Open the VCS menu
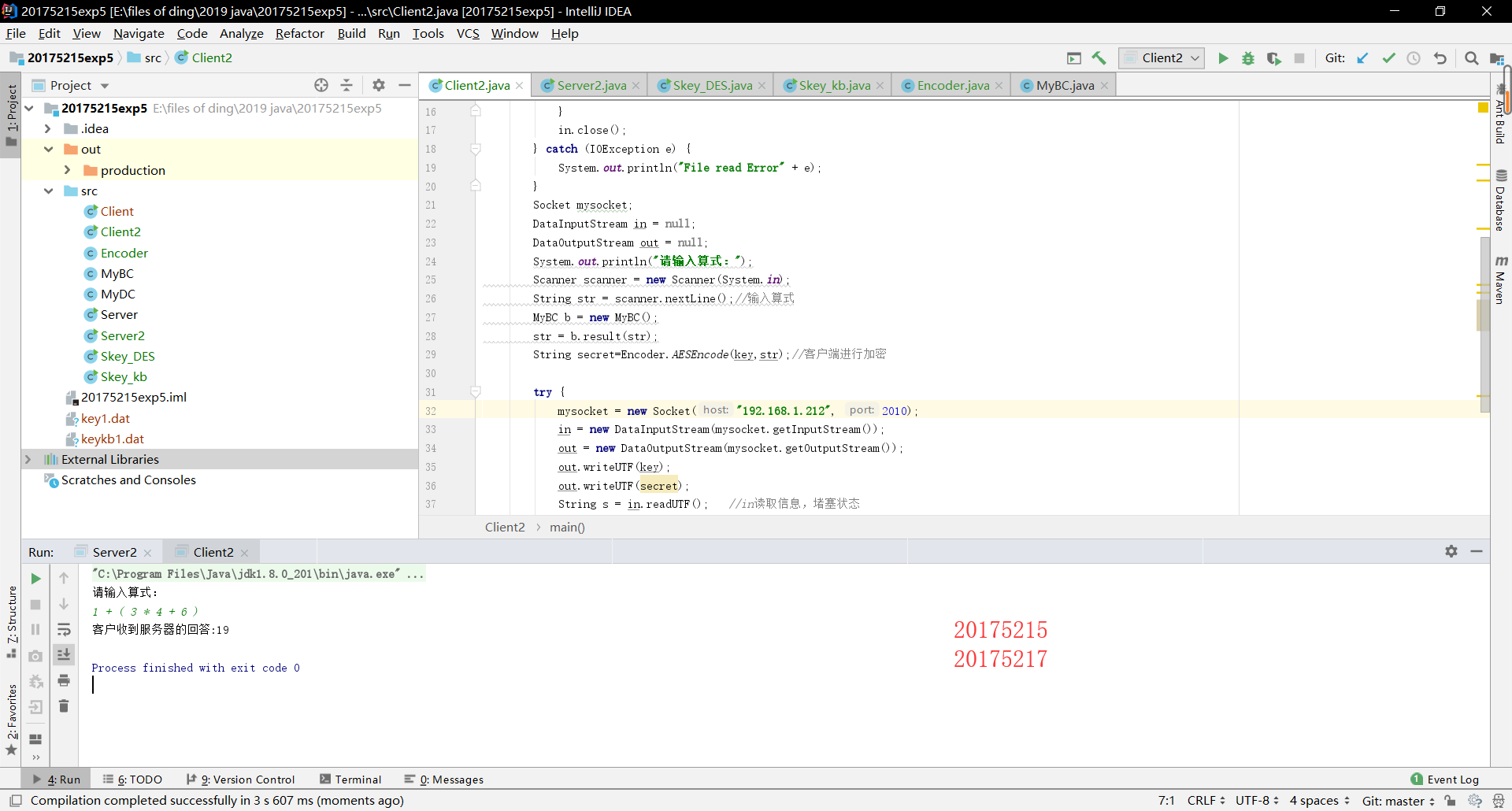Viewport: 1512px width, 811px height. click(x=468, y=33)
